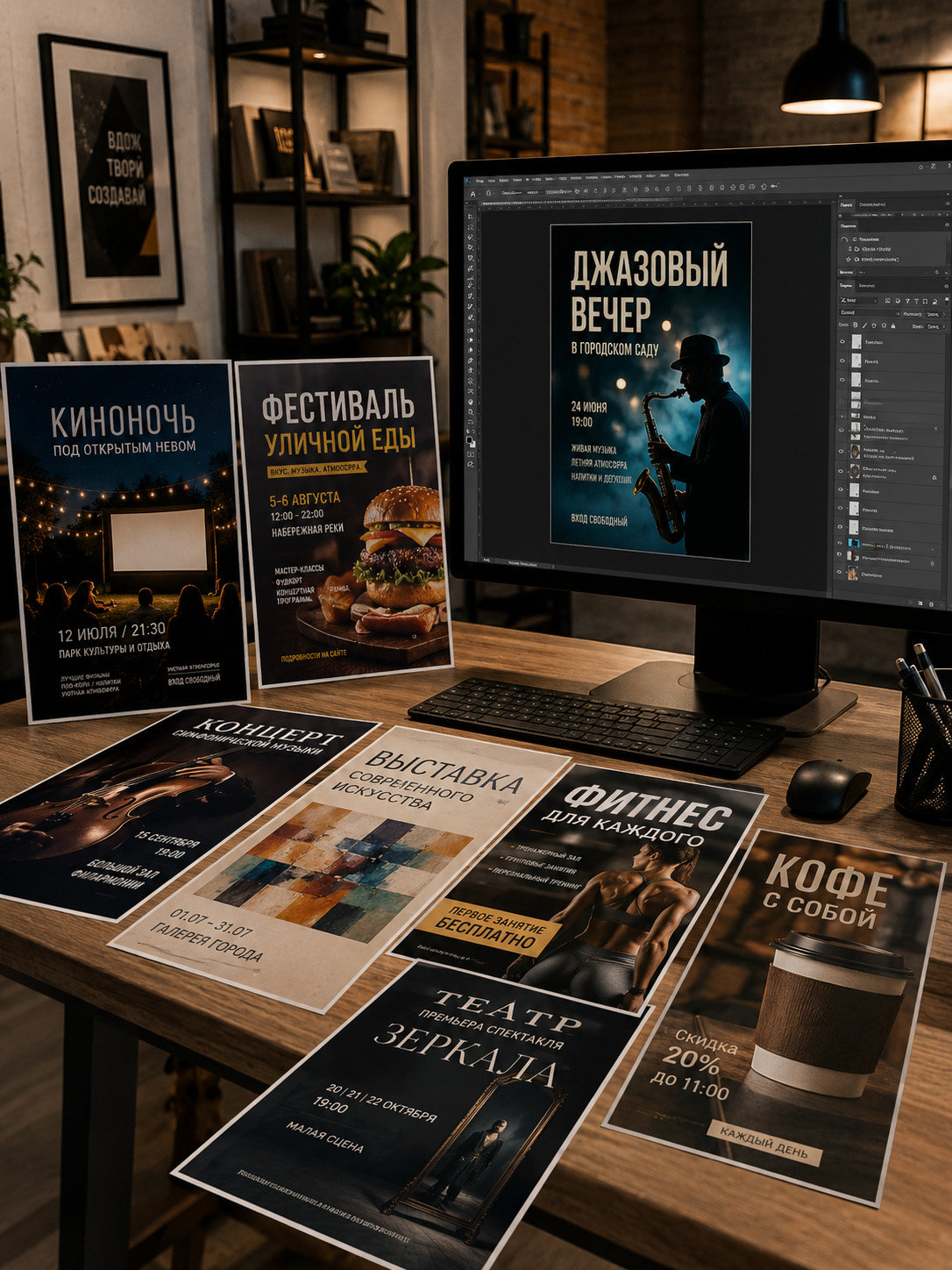
Task: Filter layers by pixel image icon
Action: 888,301
